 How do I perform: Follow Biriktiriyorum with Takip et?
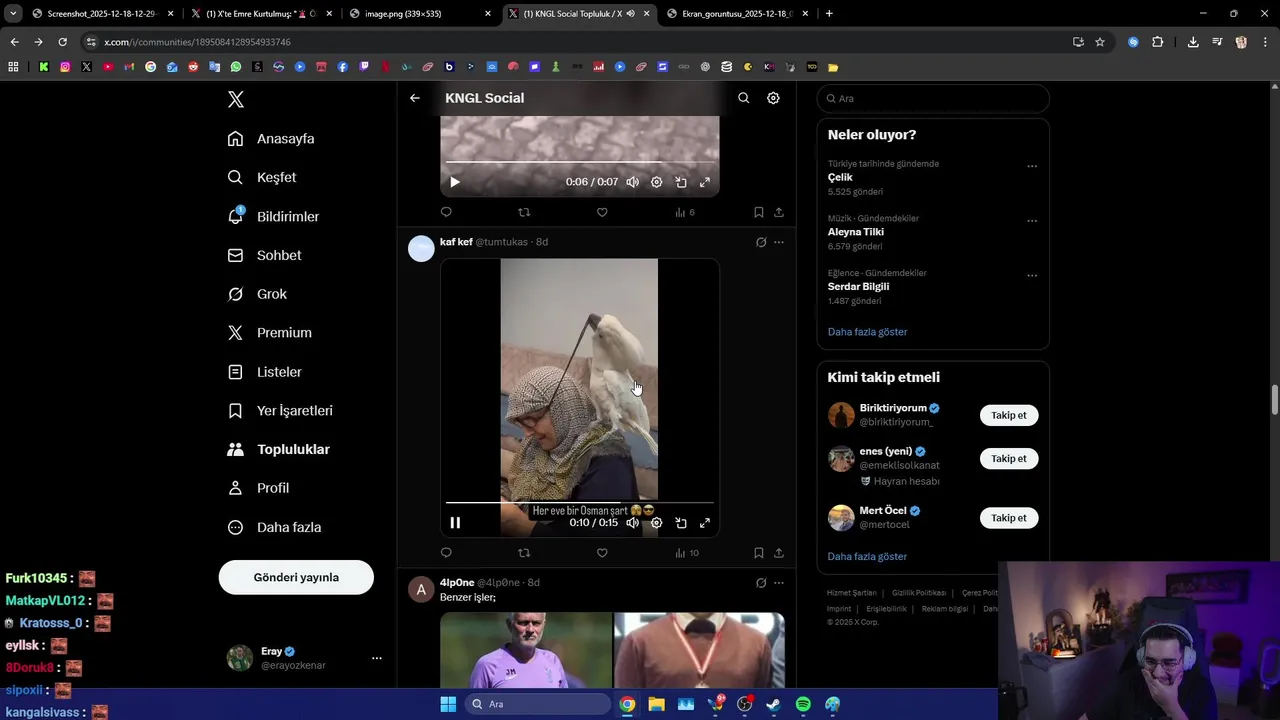[x=1009, y=415]
